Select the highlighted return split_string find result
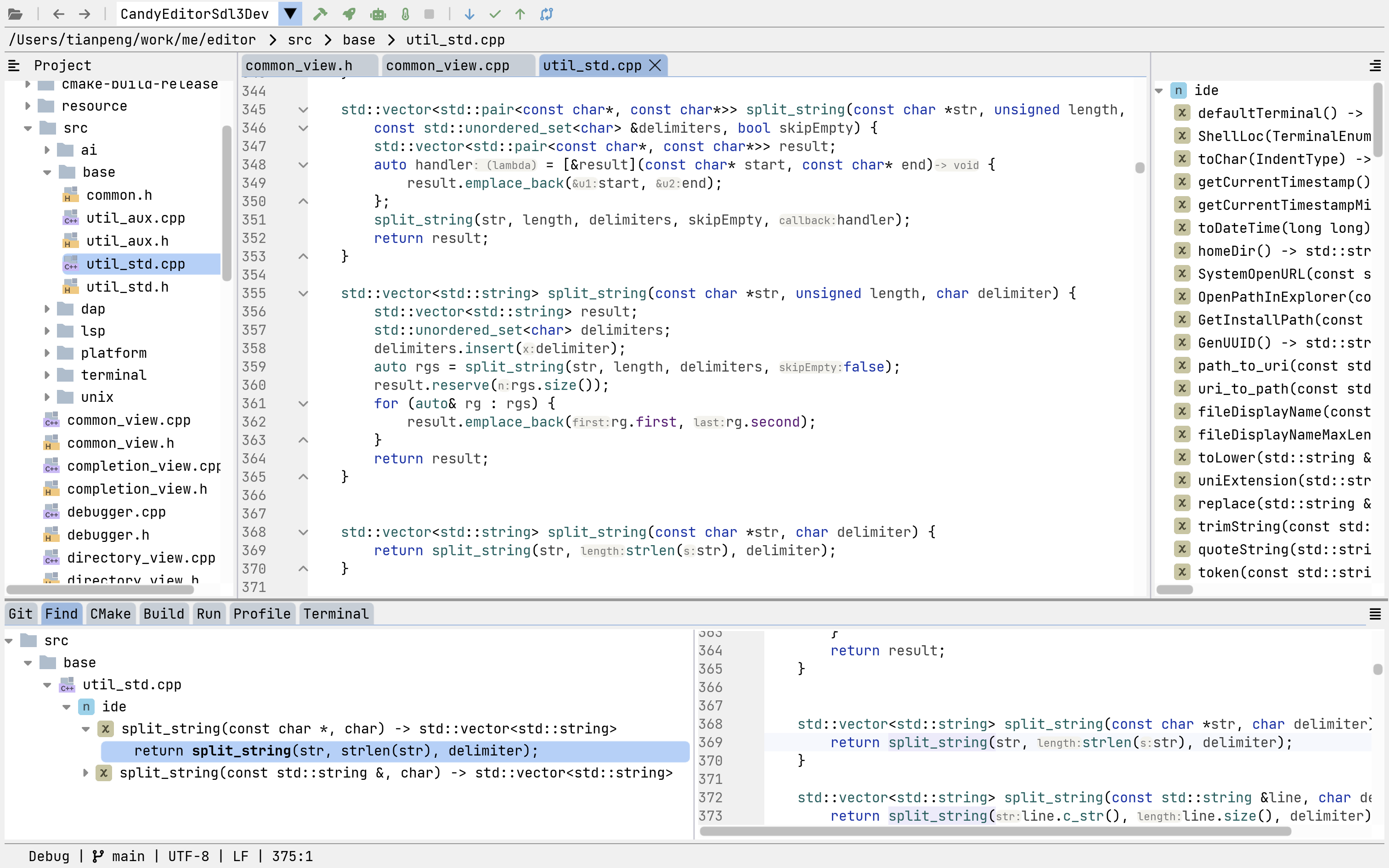Image resolution: width=1389 pixels, height=868 pixels. (x=395, y=751)
